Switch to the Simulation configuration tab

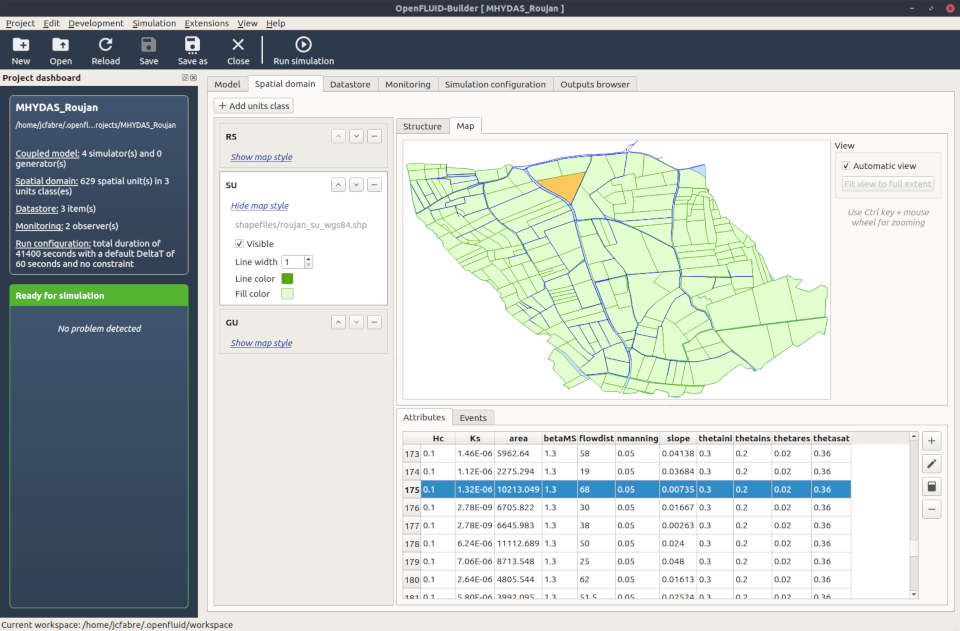point(495,84)
